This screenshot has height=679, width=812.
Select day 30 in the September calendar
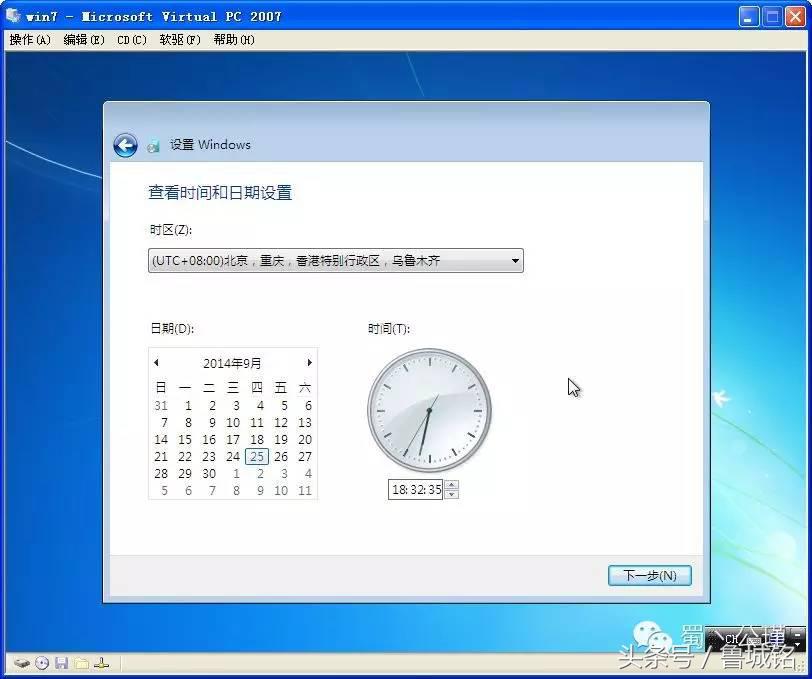(x=209, y=473)
